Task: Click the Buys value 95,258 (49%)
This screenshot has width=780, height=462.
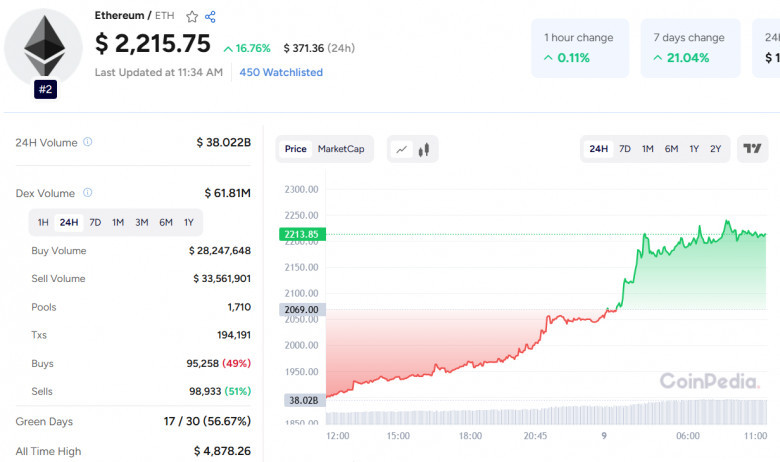Action: click(218, 364)
